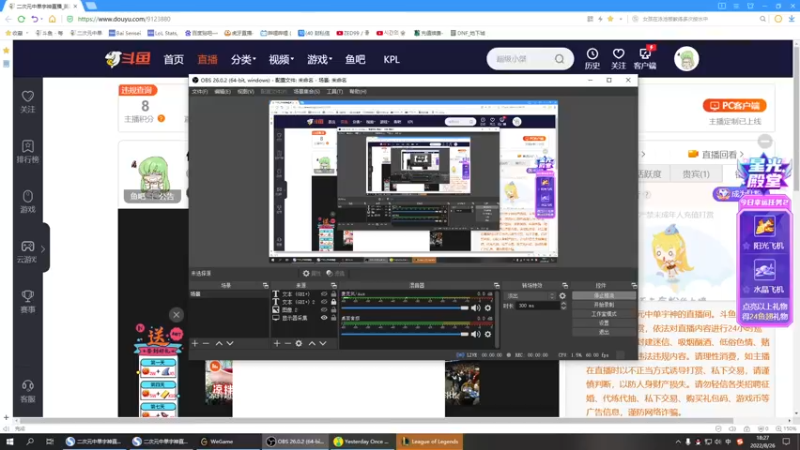Viewport: 800px width, 450px height.
Task: Move source up in Sources panel
Action: click(312, 343)
